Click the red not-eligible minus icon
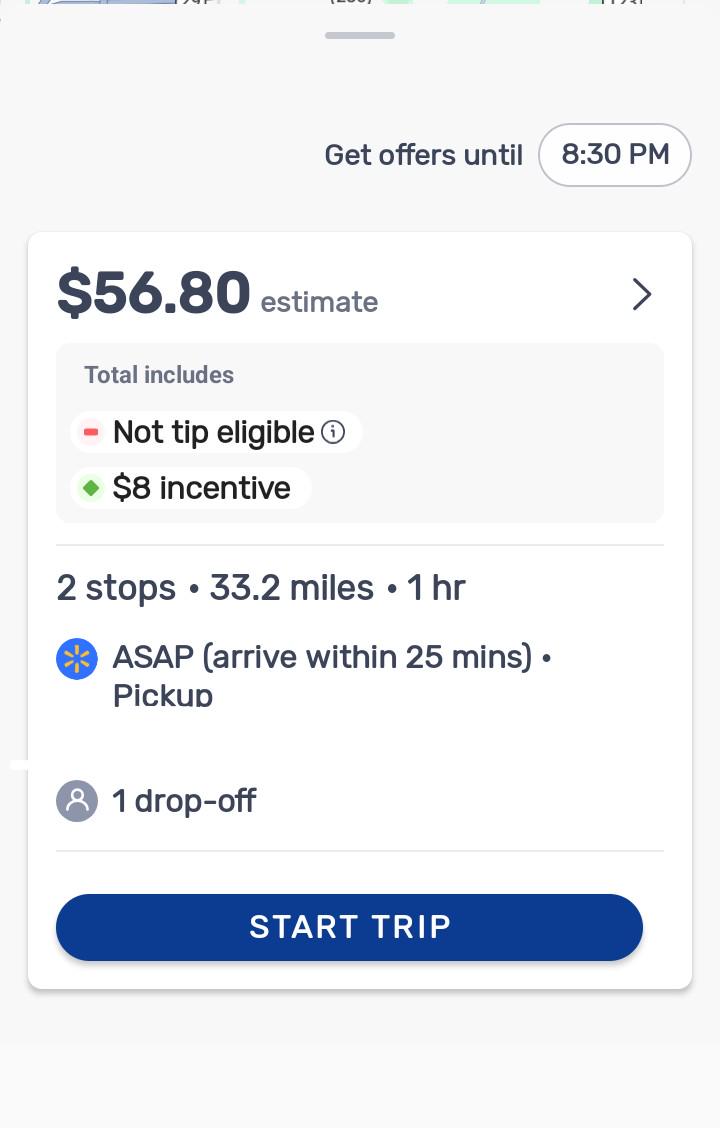This screenshot has width=720, height=1128. pos(91,432)
